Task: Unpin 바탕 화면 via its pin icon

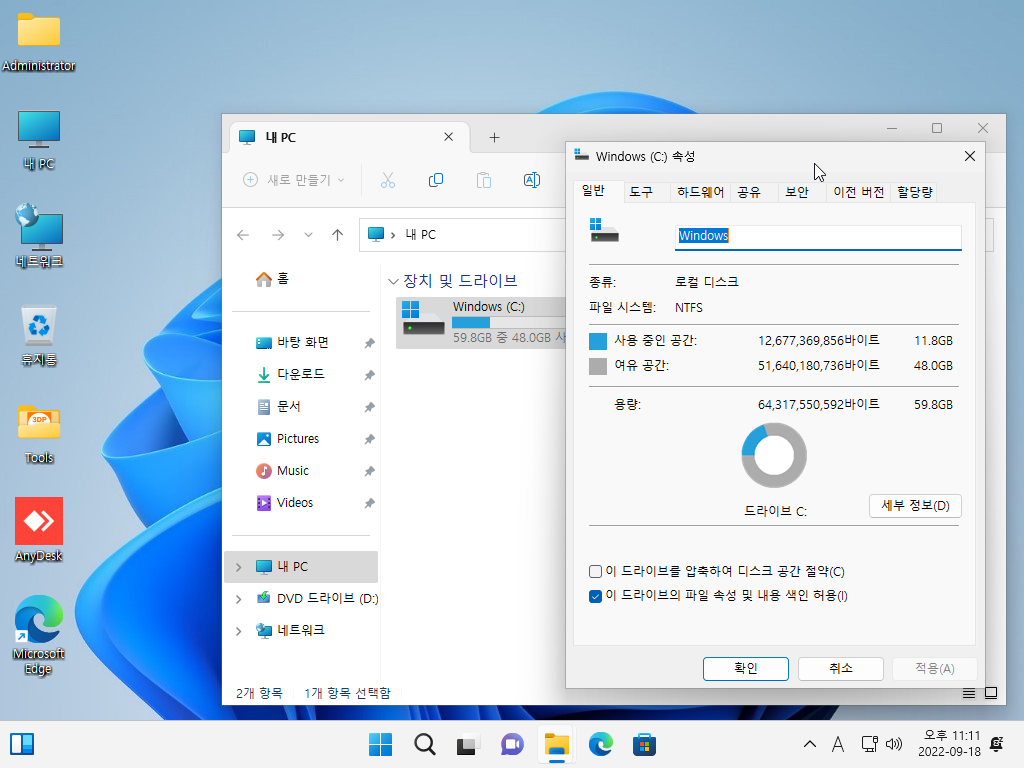Action: 370,343
